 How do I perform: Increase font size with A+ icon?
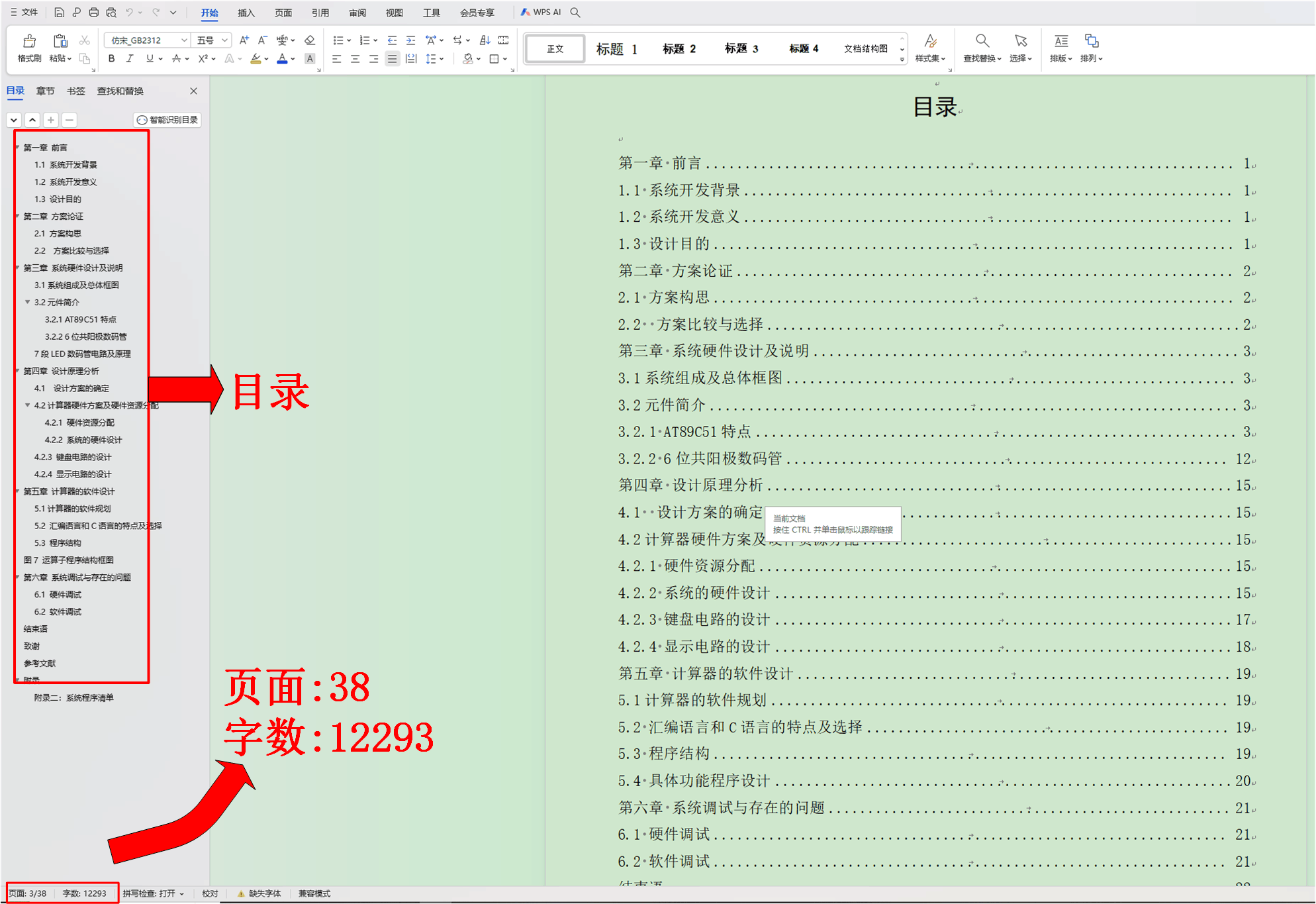244,40
